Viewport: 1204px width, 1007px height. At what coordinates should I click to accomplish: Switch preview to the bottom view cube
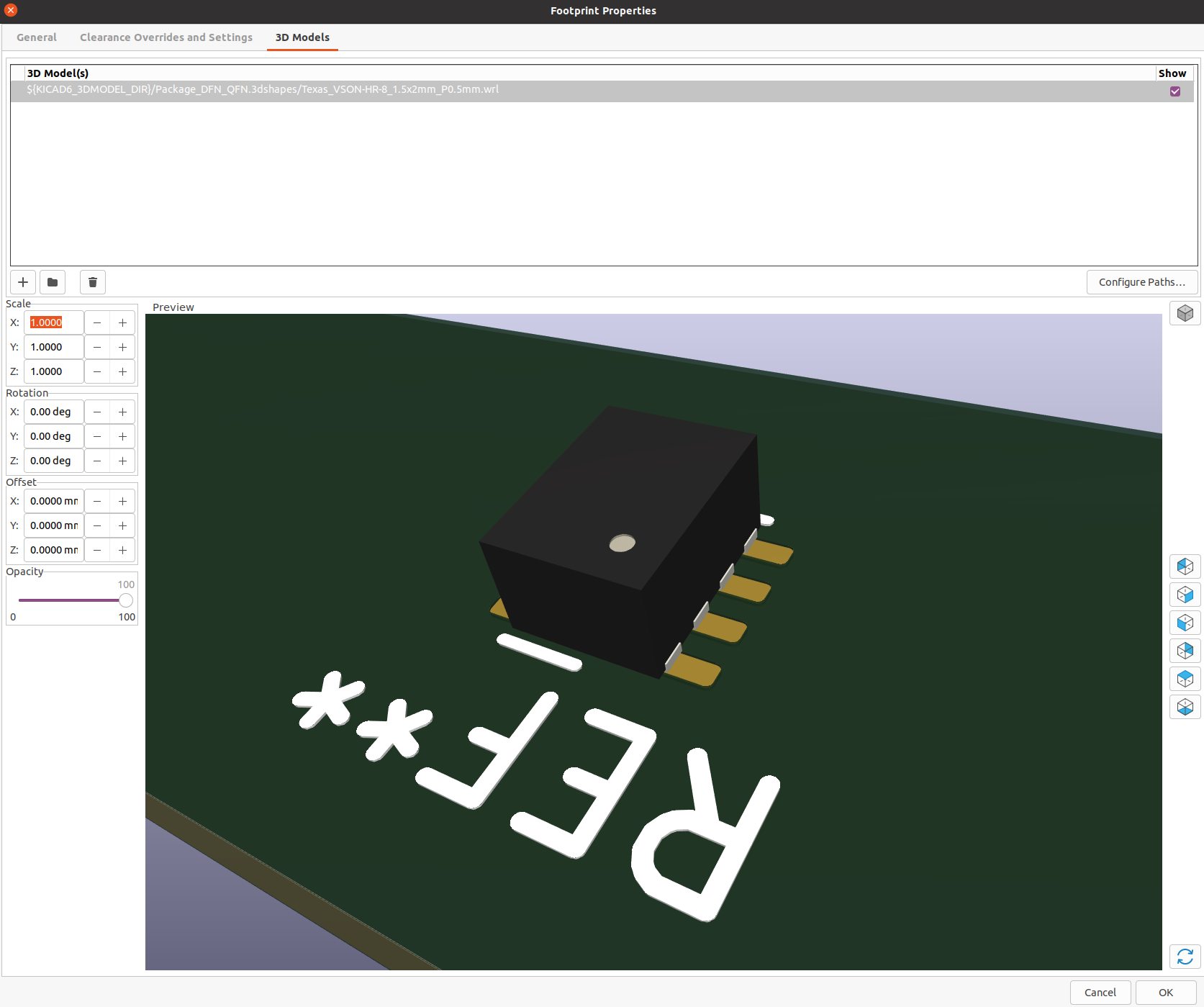[1185, 707]
